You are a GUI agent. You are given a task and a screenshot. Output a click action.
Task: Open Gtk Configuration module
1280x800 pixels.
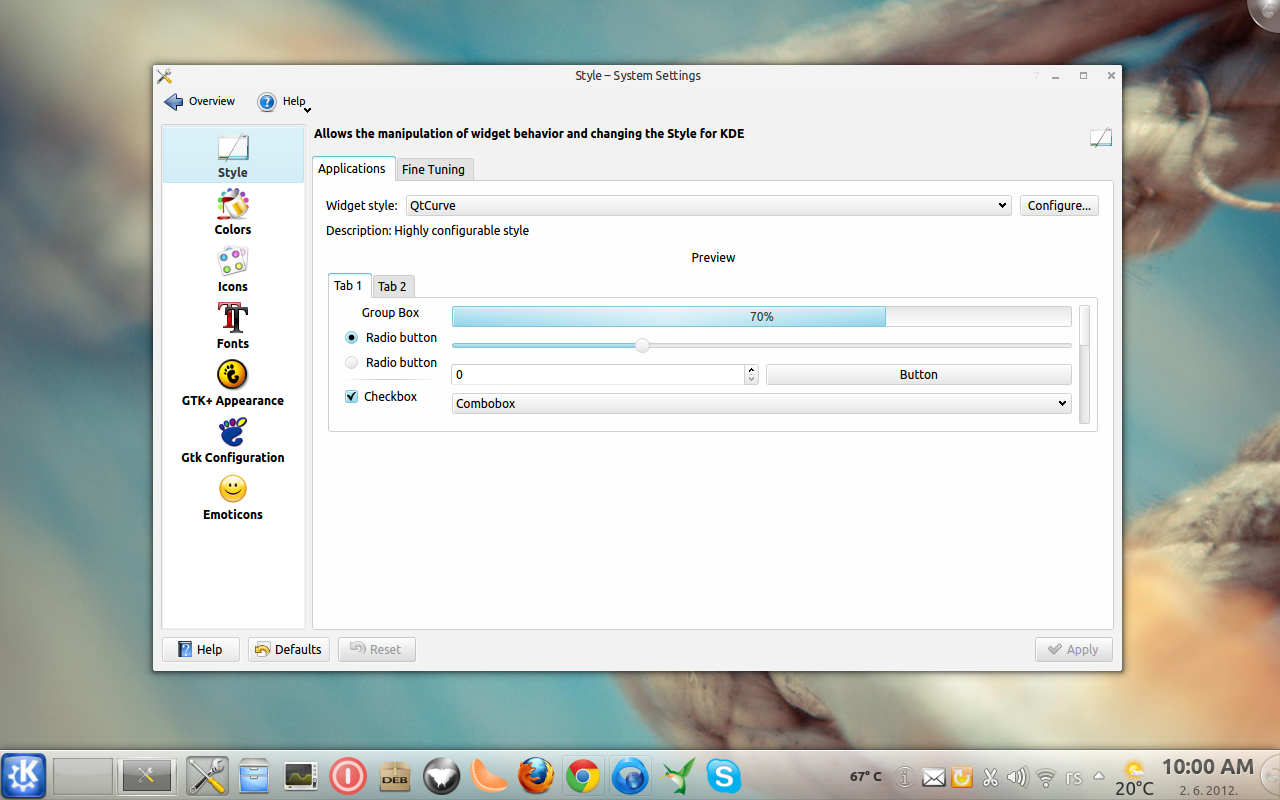[x=233, y=440]
